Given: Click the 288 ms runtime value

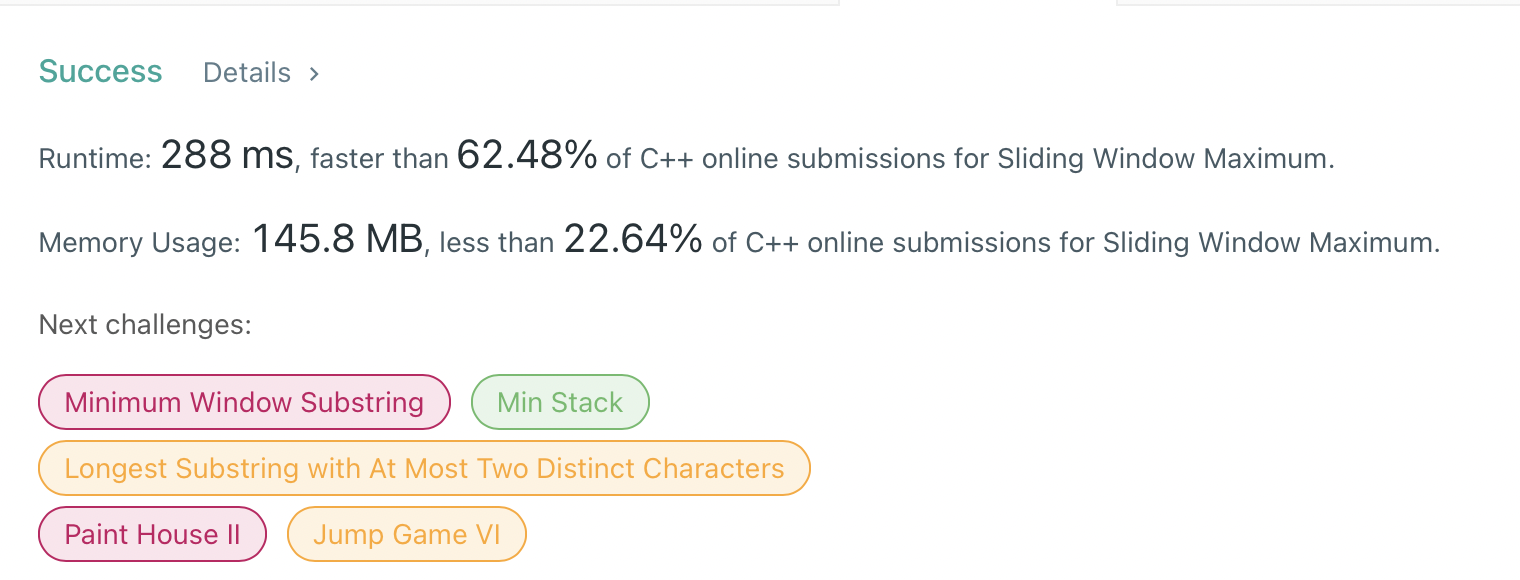Looking at the screenshot, I should point(227,155).
